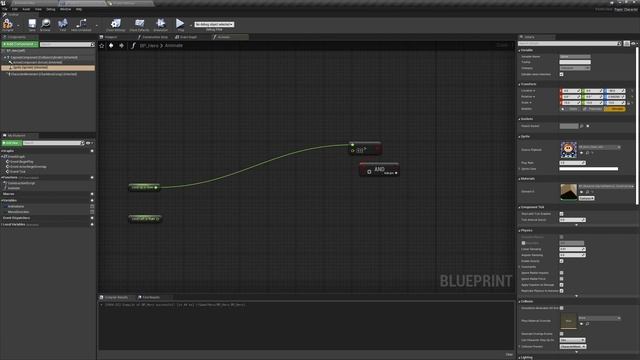
Task: Open the variable Category dropdown
Action: (575, 68)
